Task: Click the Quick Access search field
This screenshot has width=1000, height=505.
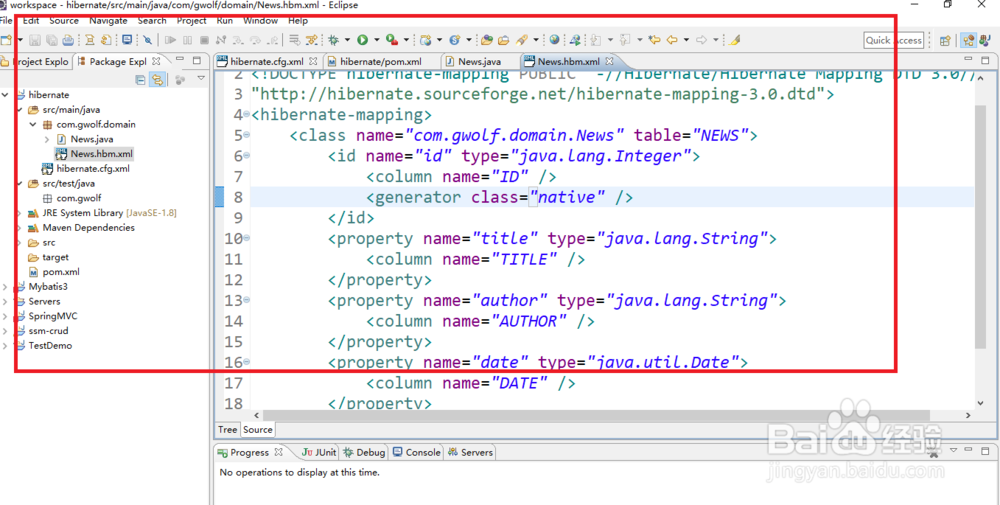Action: pyautogui.click(x=893, y=40)
